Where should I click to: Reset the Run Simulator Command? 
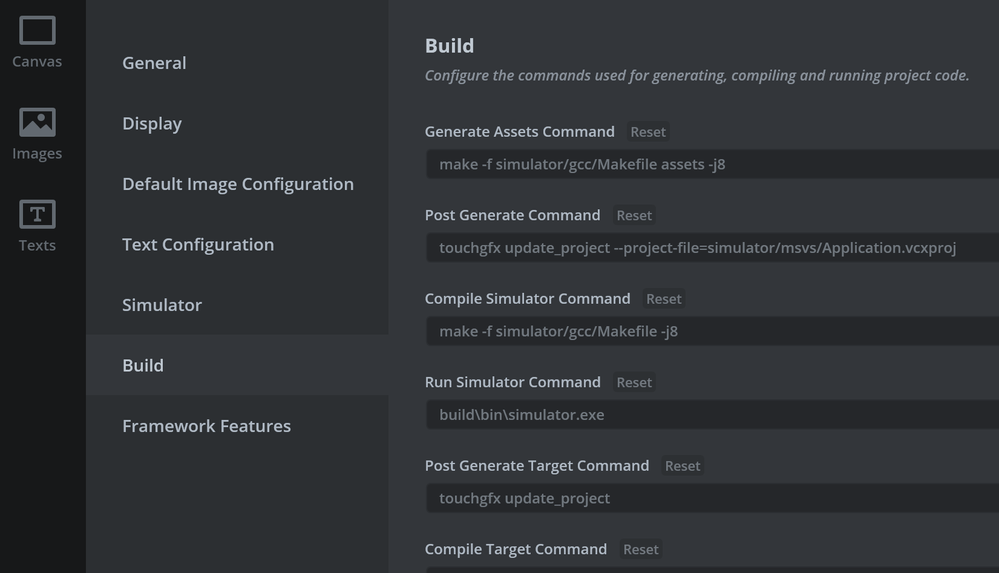(x=634, y=382)
